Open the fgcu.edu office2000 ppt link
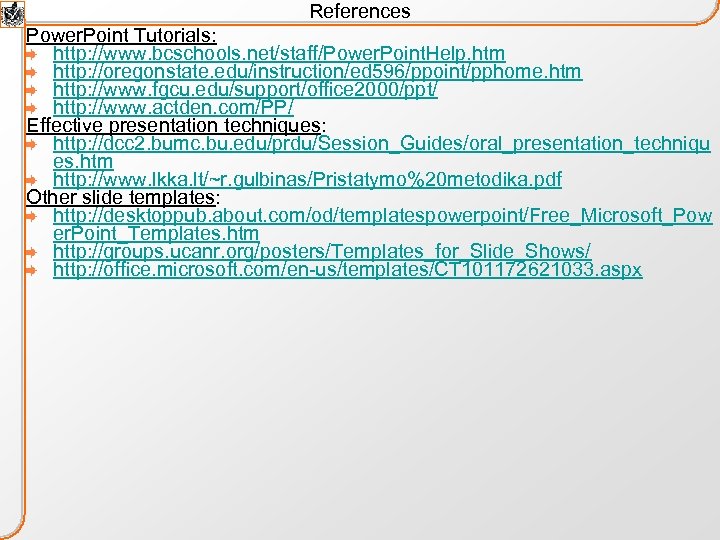 click(x=245, y=90)
